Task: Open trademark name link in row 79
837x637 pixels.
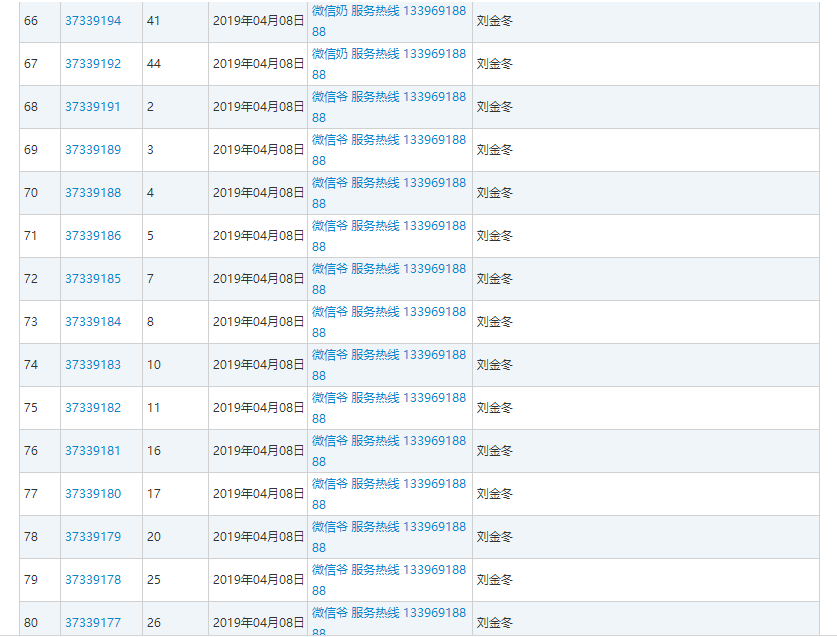Action: (x=389, y=579)
